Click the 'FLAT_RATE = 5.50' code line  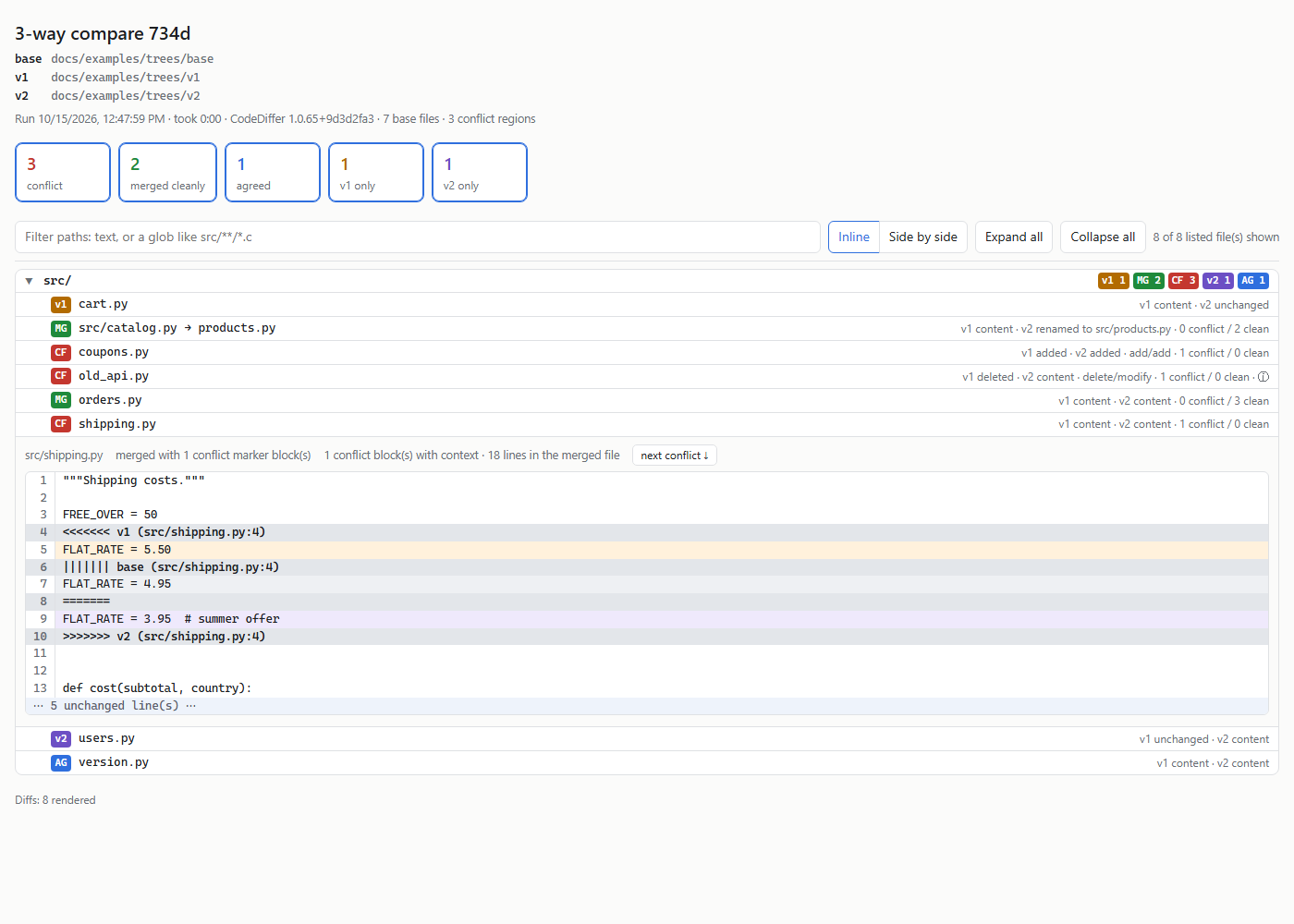647,550
